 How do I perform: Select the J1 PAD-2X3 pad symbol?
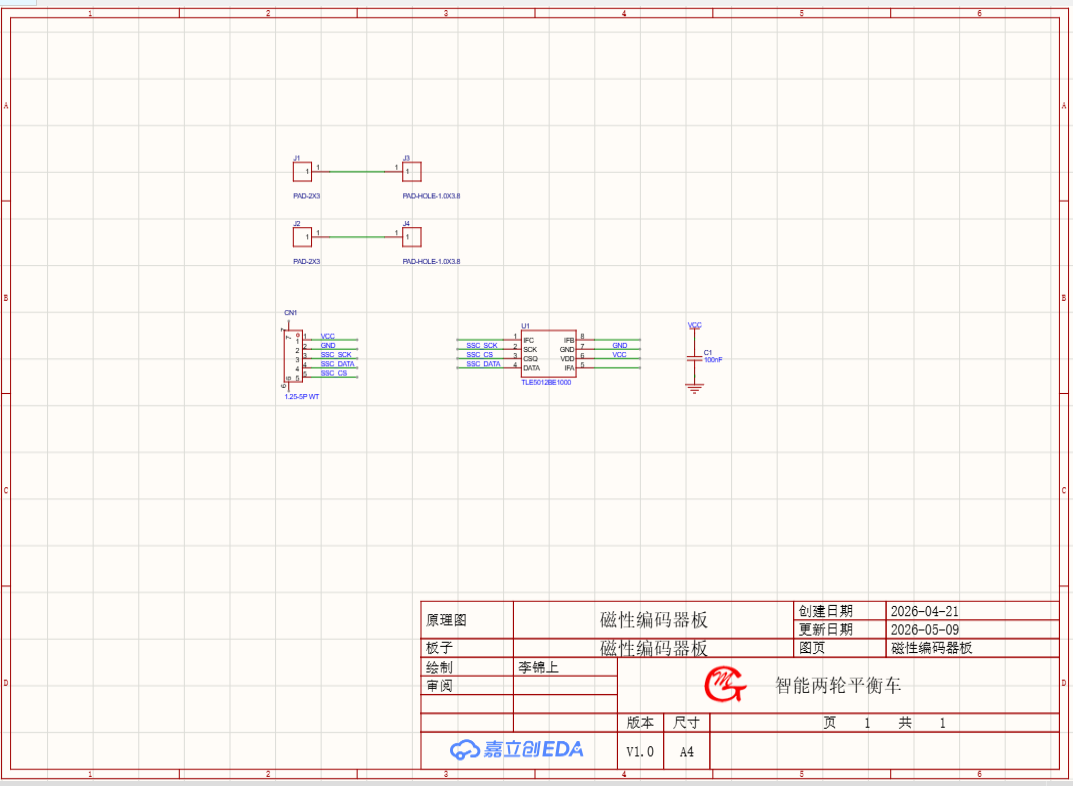[302, 172]
